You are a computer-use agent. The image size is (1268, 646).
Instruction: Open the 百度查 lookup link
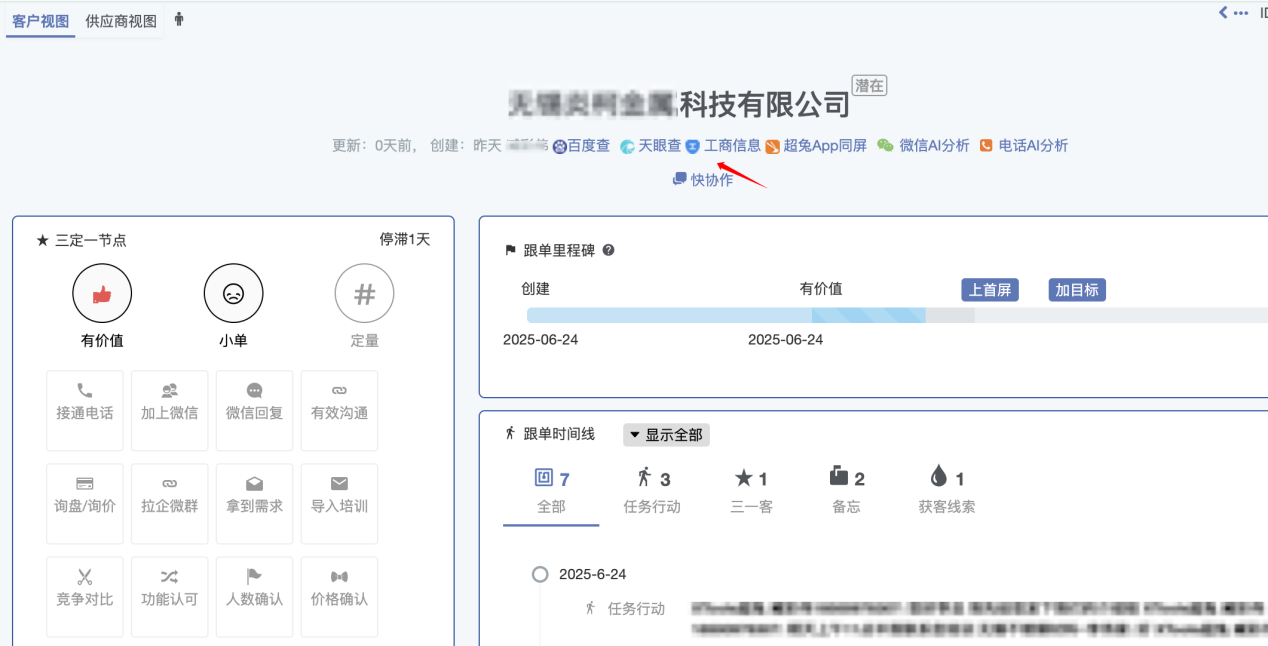(581, 146)
